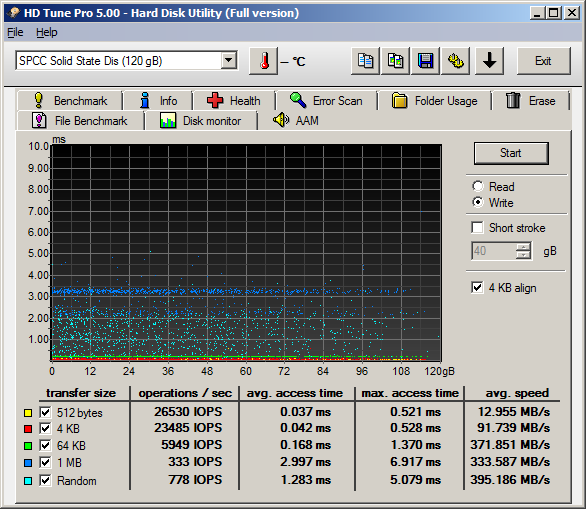Expand the SPCC Solid State drive dropdown
This screenshot has height=509, width=586.
pos(228,60)
